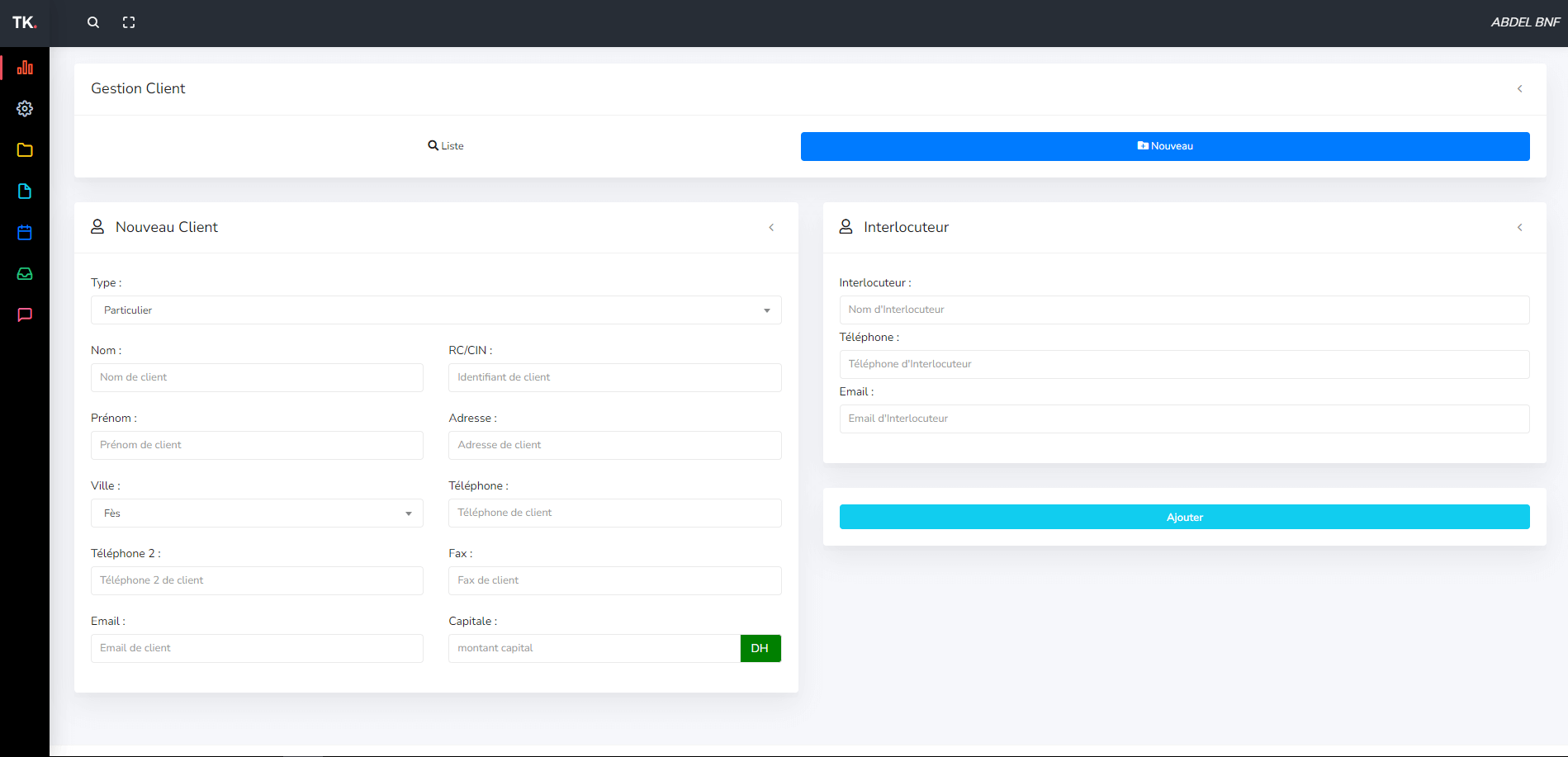Focus the montant capital field
Screen dimensions: 1568x757
595,648
